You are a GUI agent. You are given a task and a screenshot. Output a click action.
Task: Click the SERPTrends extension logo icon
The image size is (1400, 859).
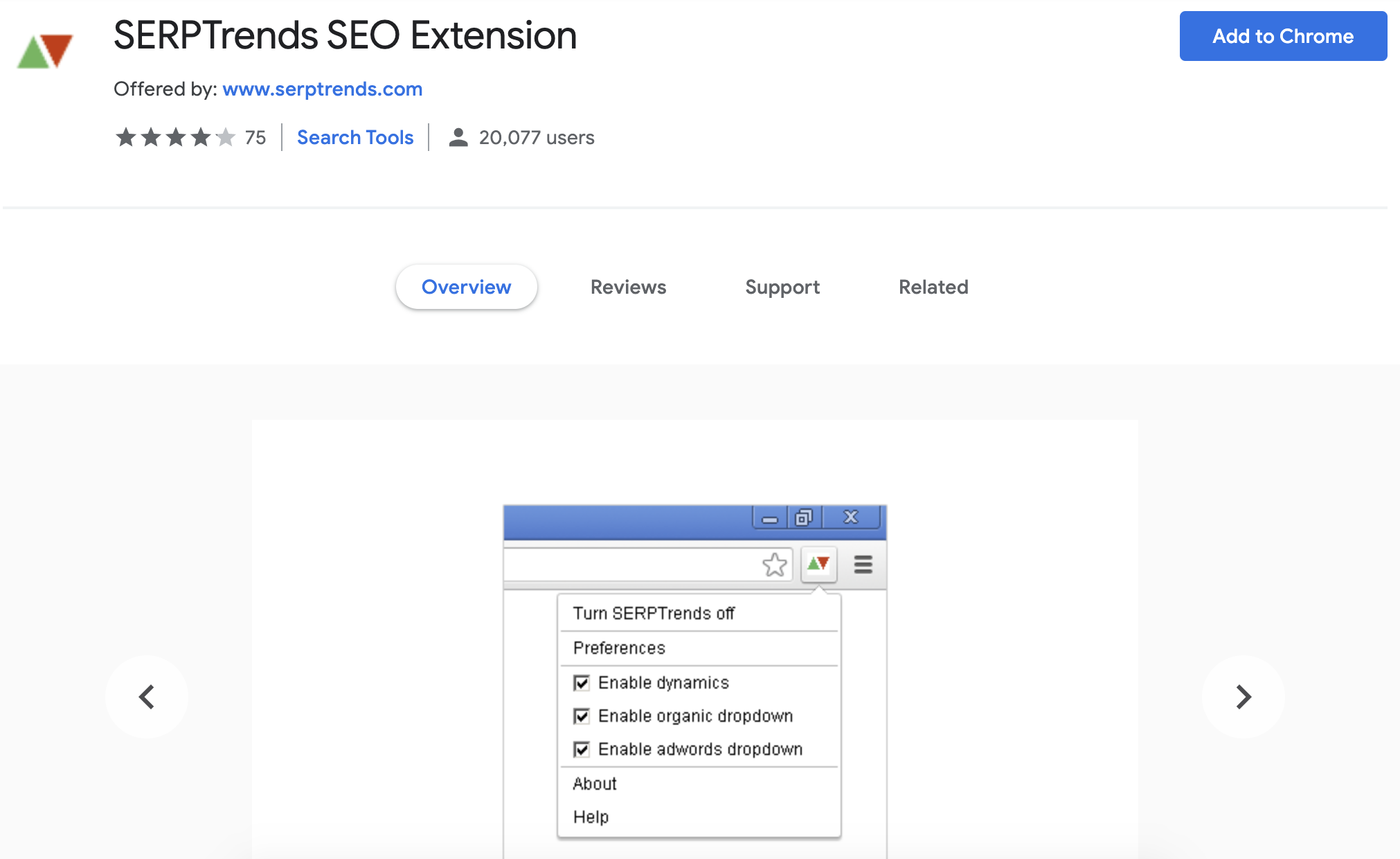point(45,51)
